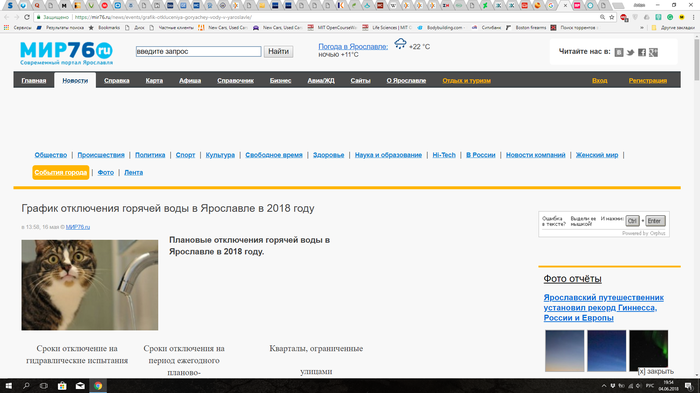Click the МИР76 site logo

66,53
